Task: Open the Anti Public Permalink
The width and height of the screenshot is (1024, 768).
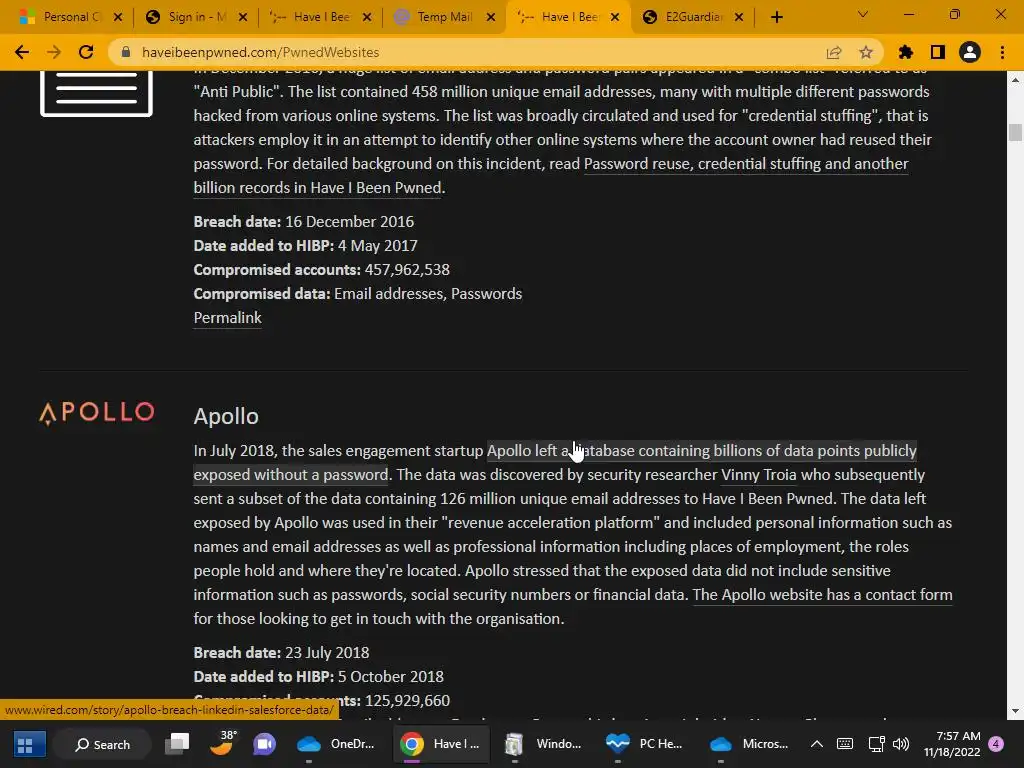Action: 227,317
